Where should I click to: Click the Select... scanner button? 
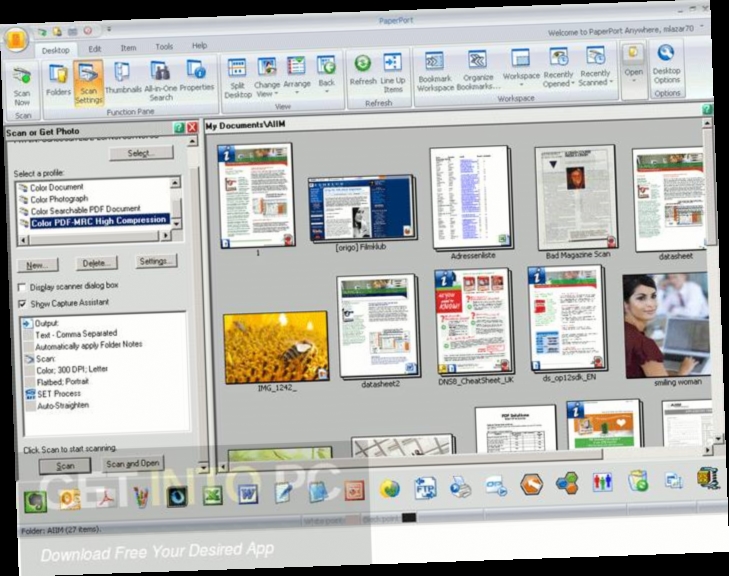pos(141,153)
